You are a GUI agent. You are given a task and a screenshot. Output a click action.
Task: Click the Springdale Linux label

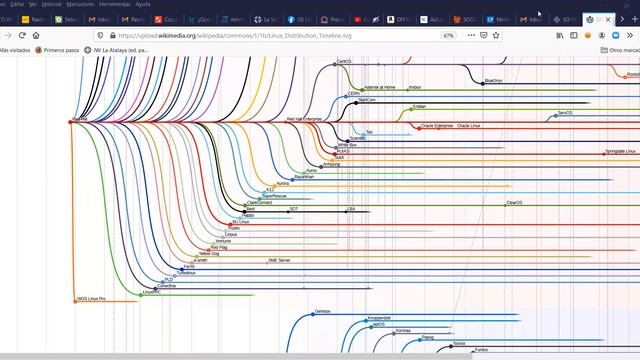pyautogui.click(x=620, y=151)
